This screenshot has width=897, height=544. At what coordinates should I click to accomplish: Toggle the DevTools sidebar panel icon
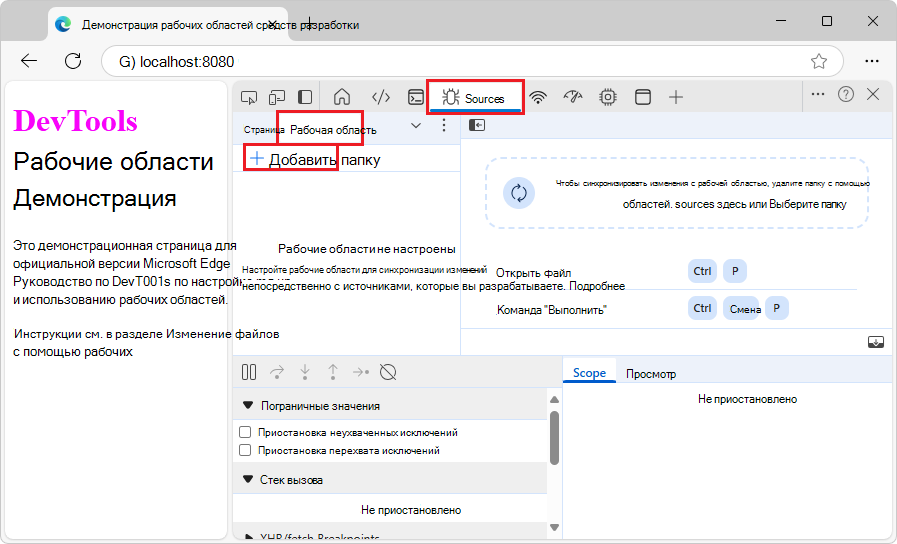(x=305, y=97)
